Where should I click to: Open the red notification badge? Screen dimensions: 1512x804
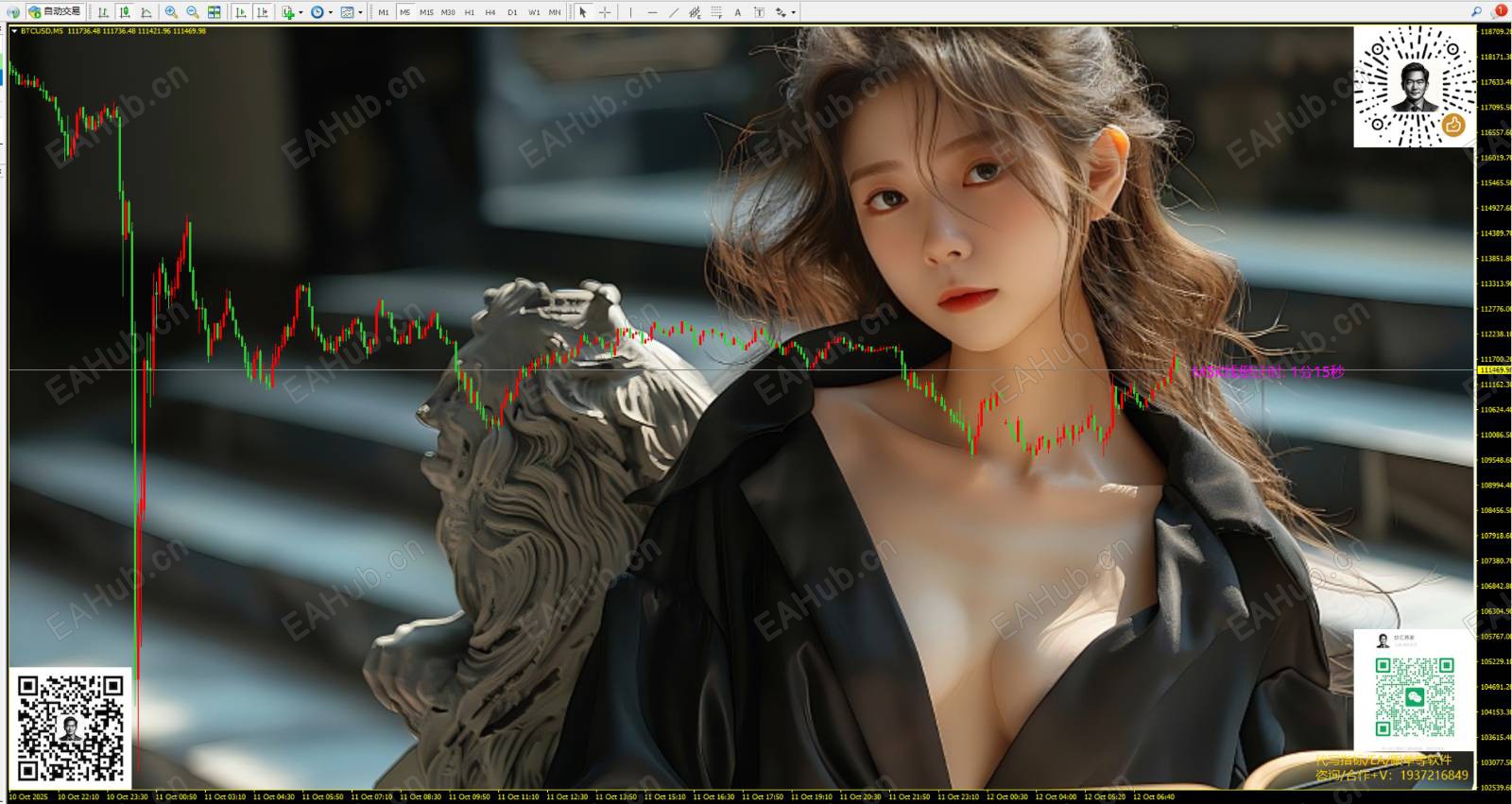pyautogui.click(x=1501, y=11)
